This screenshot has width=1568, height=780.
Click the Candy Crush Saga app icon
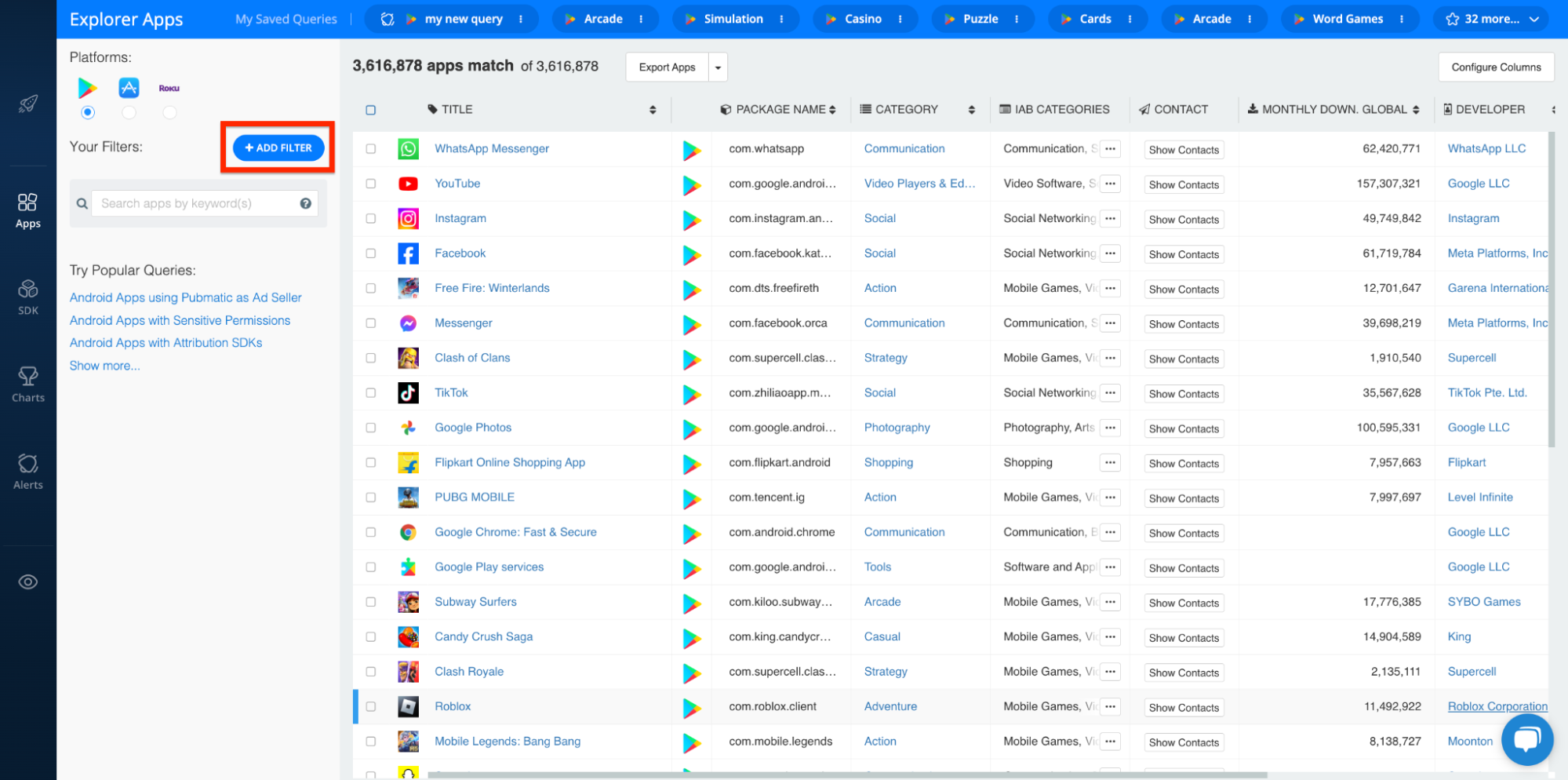(408, 636)
